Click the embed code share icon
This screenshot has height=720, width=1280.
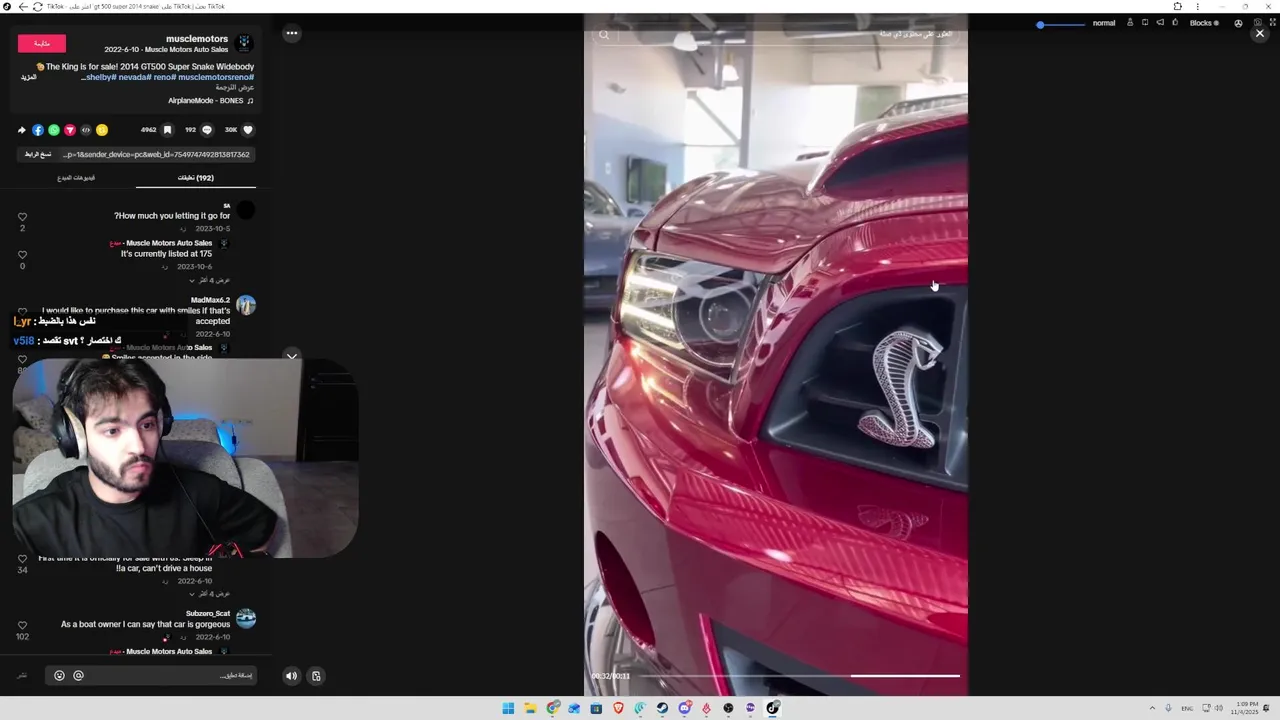coord(86,130)
